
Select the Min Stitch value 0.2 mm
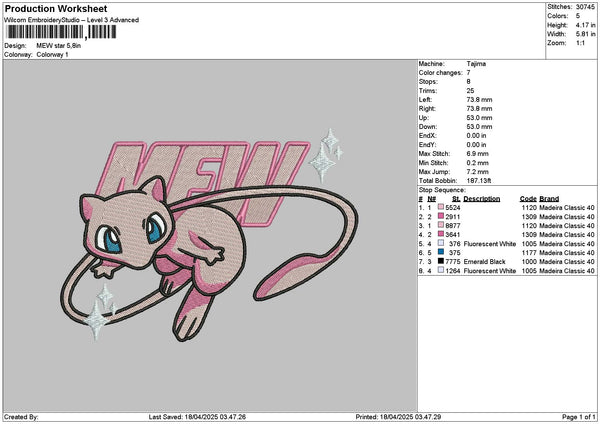pyautogui.click(x=478, y=163)
